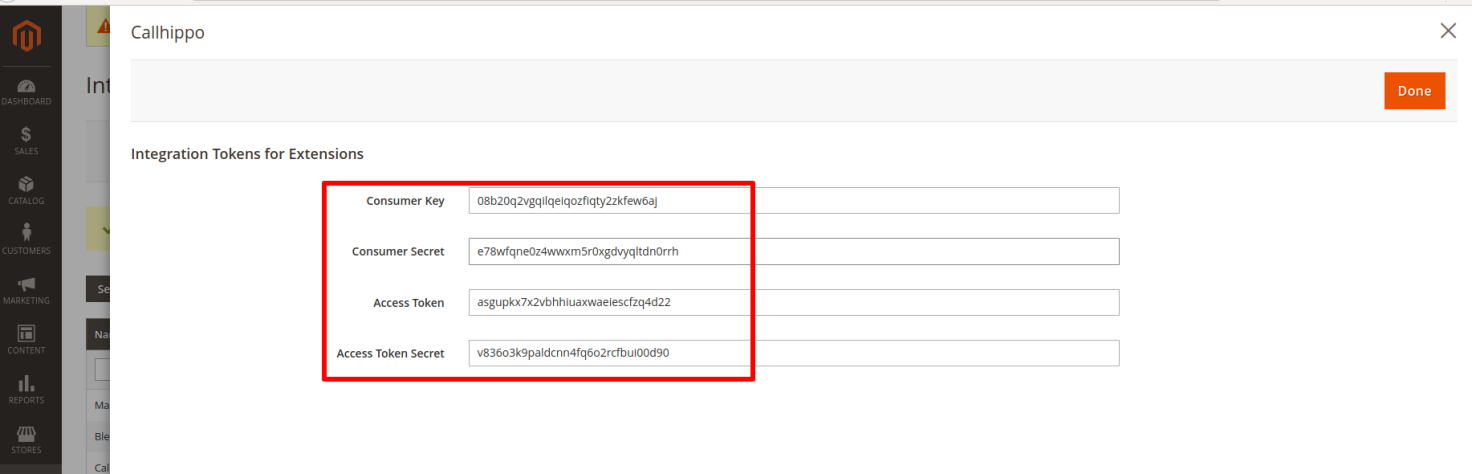1472x474 pixels.
Task: Click the Integration Tokens for Extensions heading
Action: (247, 154)
